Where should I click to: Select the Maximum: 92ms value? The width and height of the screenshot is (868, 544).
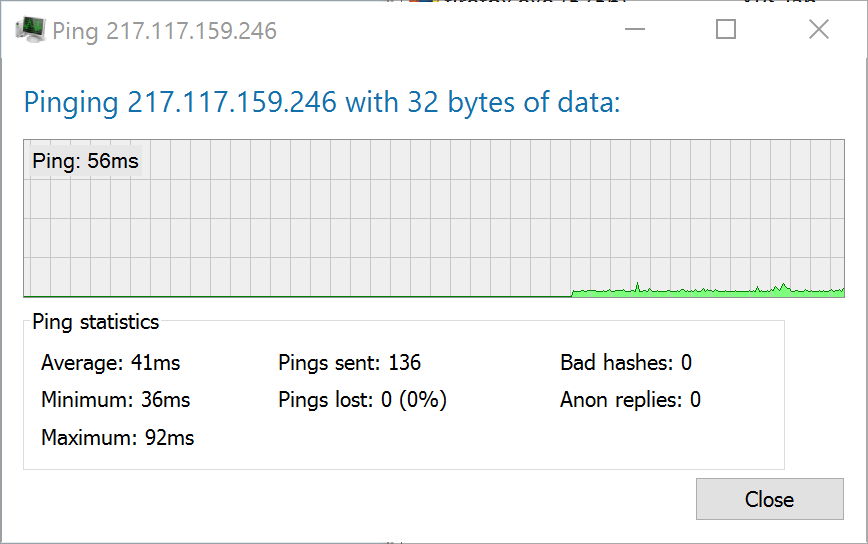point(117,438)
